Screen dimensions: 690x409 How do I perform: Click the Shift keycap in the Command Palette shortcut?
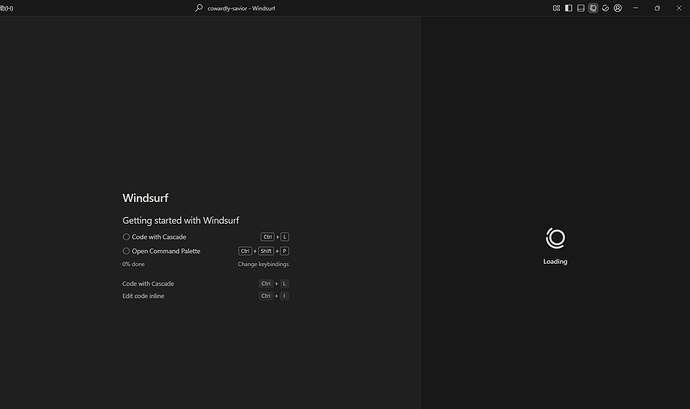266,251
